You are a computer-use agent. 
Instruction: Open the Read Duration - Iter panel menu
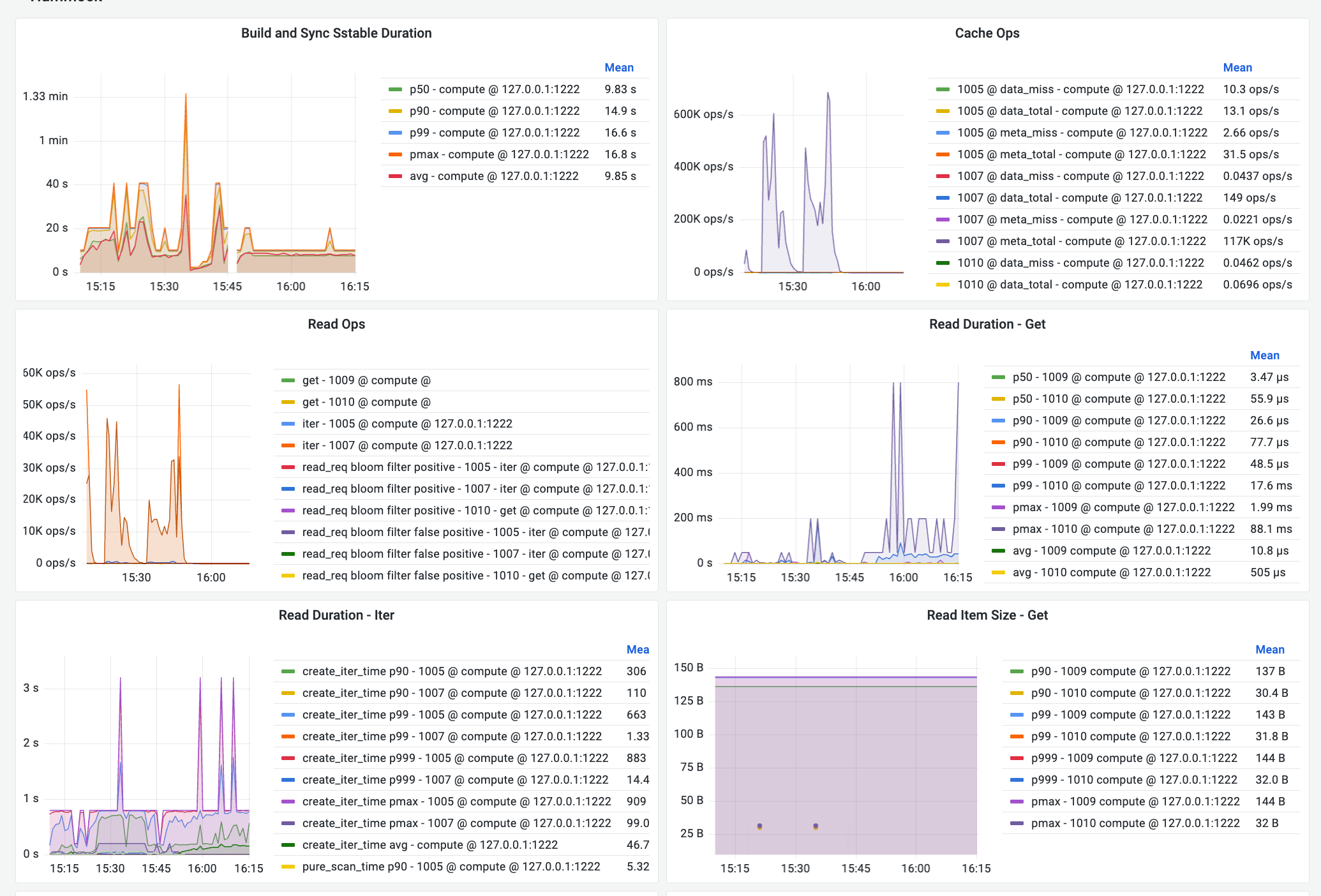click(x=336, y=615)
